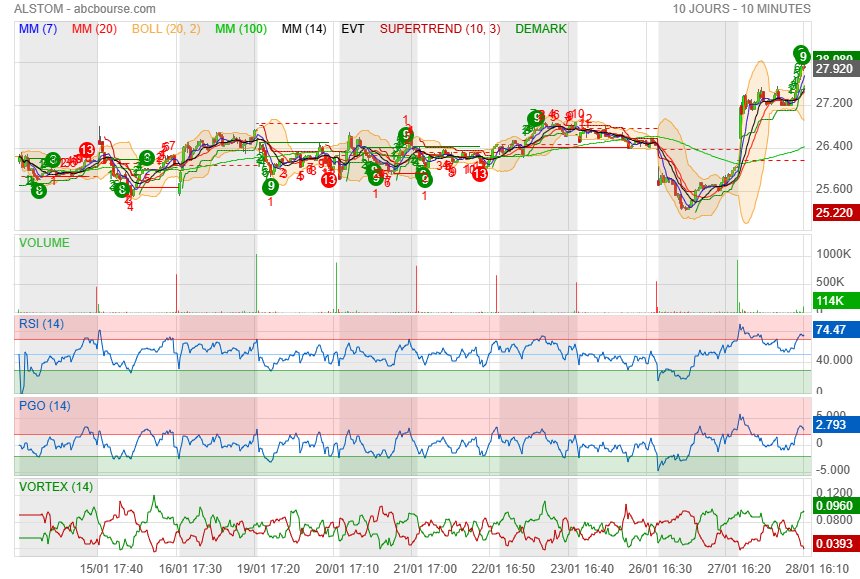
Task: Select the DEMARK legend item
Action: [541, 29]
